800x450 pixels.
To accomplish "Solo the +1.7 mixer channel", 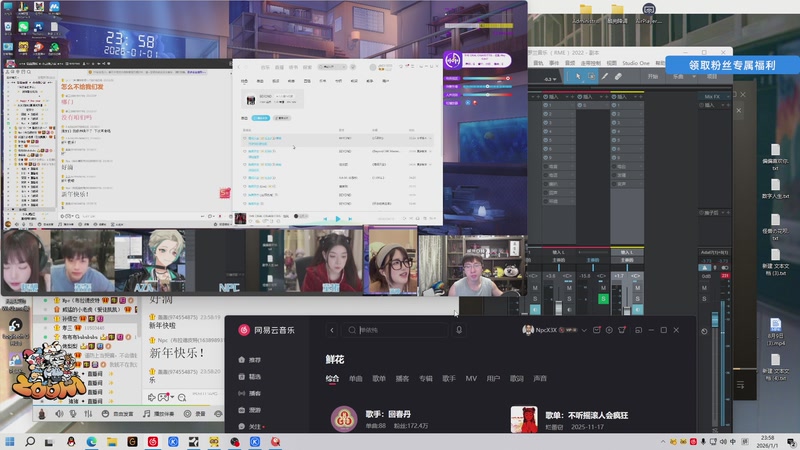I will pos(637,299).
